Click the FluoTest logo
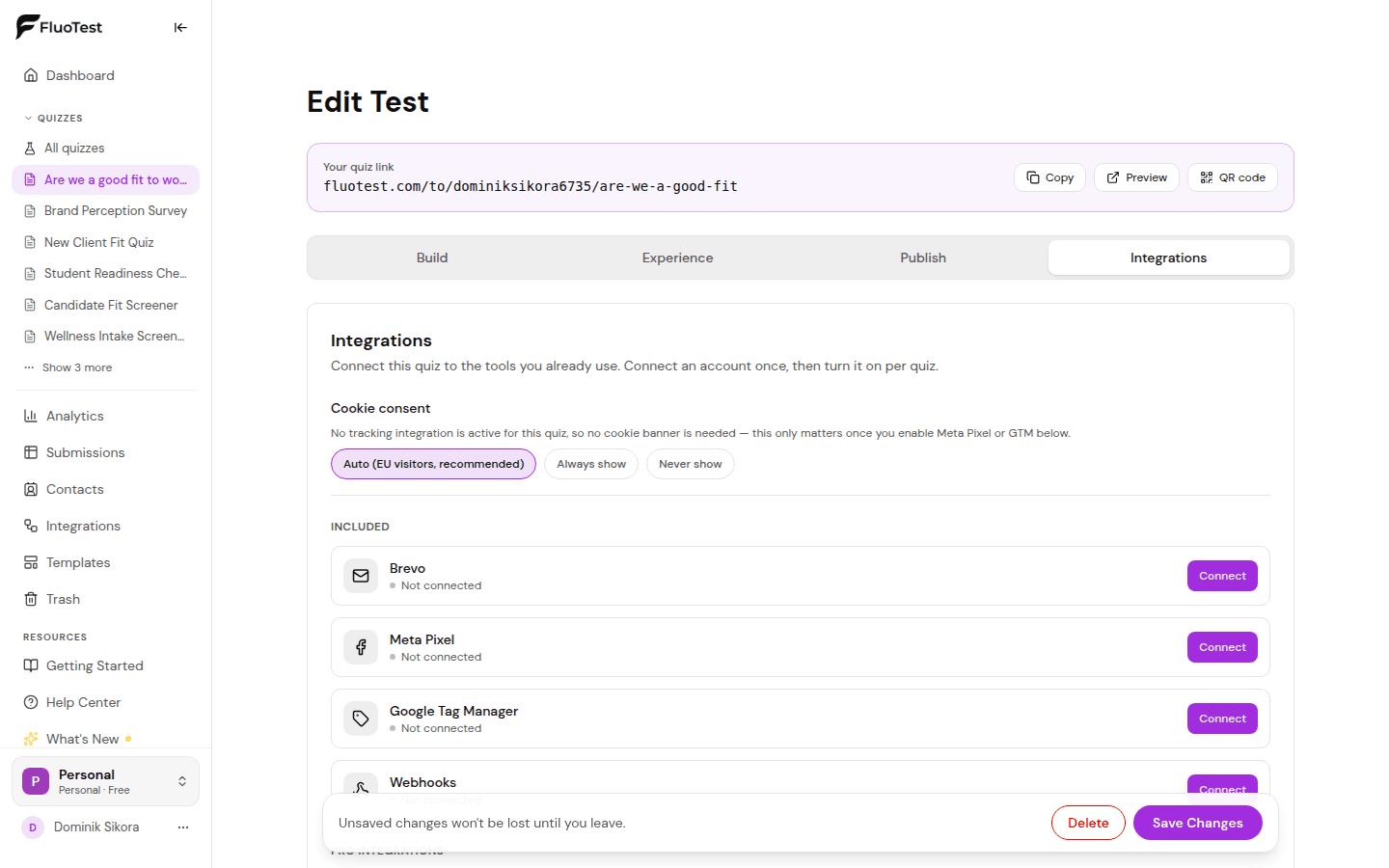The width and height of the screenshot is (1389, 868). point(59,27)
